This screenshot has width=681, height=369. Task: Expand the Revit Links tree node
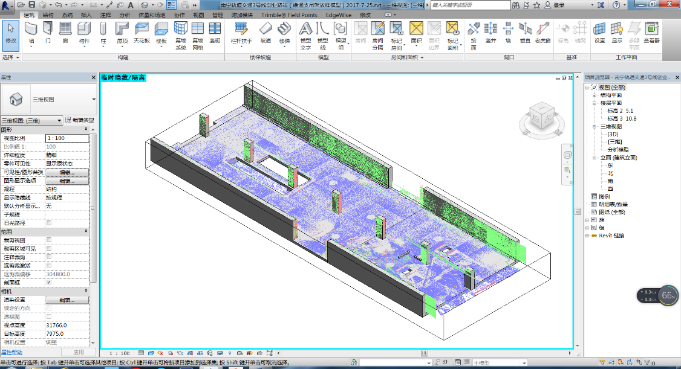[x=587, y=236]
